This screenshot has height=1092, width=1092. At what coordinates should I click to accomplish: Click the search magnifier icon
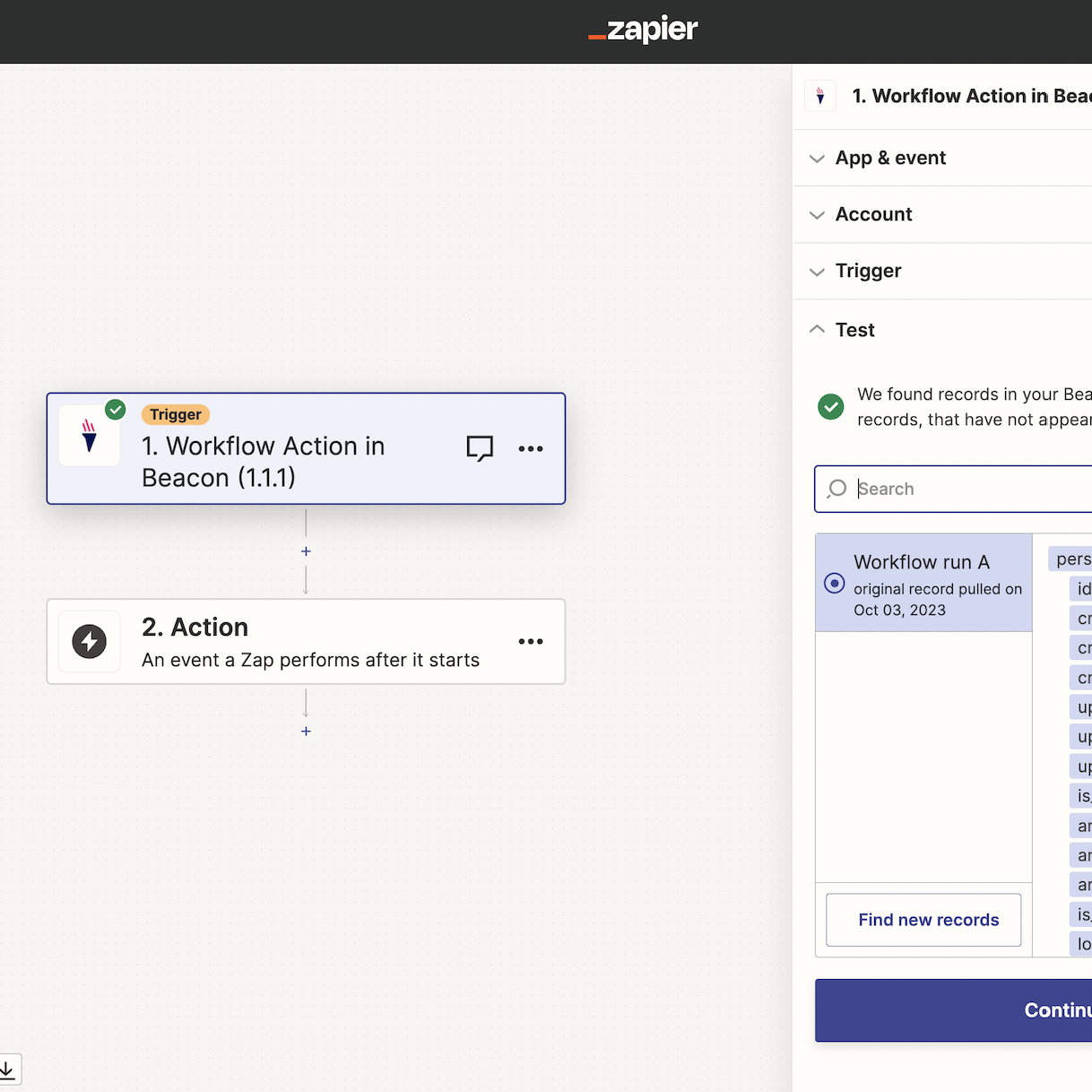coord(837,489)
